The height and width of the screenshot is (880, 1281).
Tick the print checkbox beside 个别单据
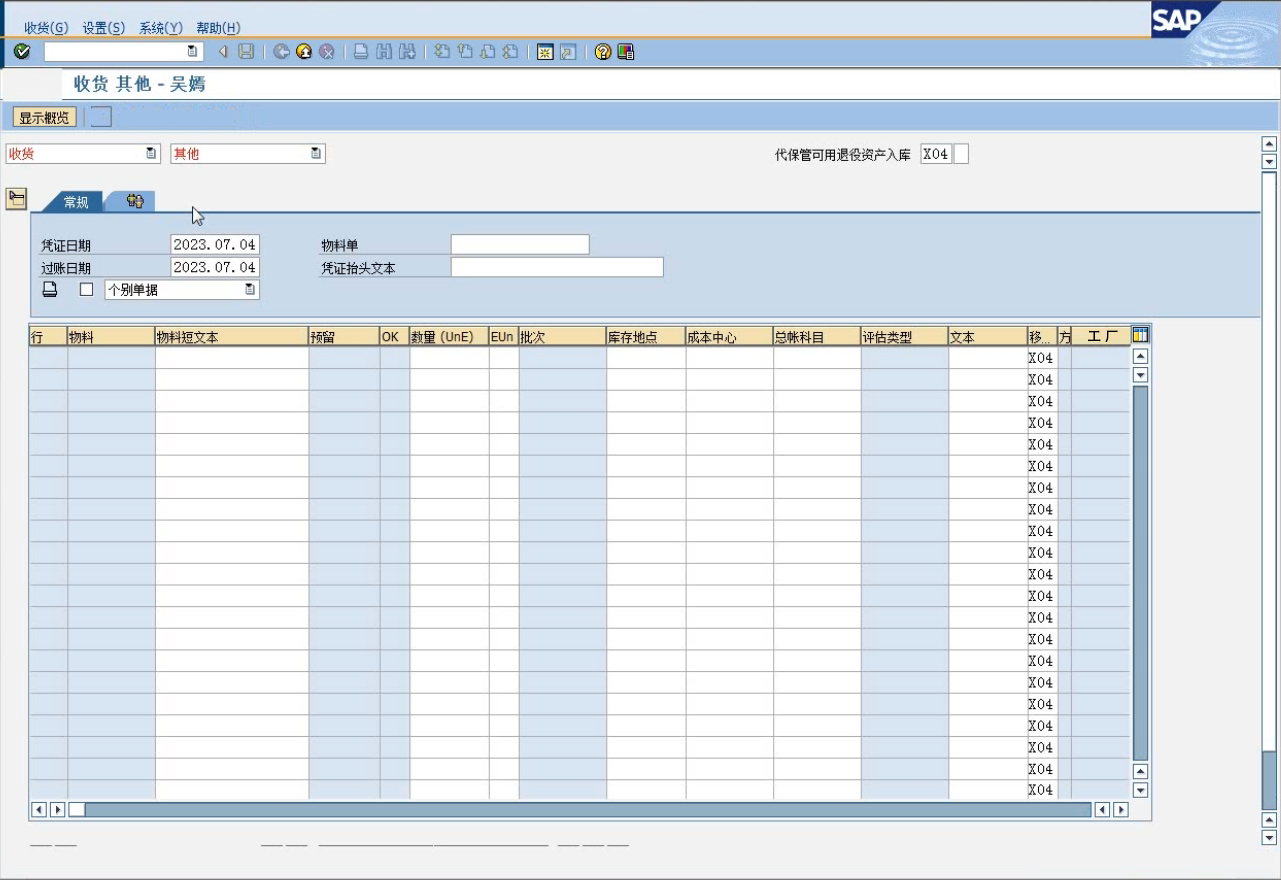point(86,290)
